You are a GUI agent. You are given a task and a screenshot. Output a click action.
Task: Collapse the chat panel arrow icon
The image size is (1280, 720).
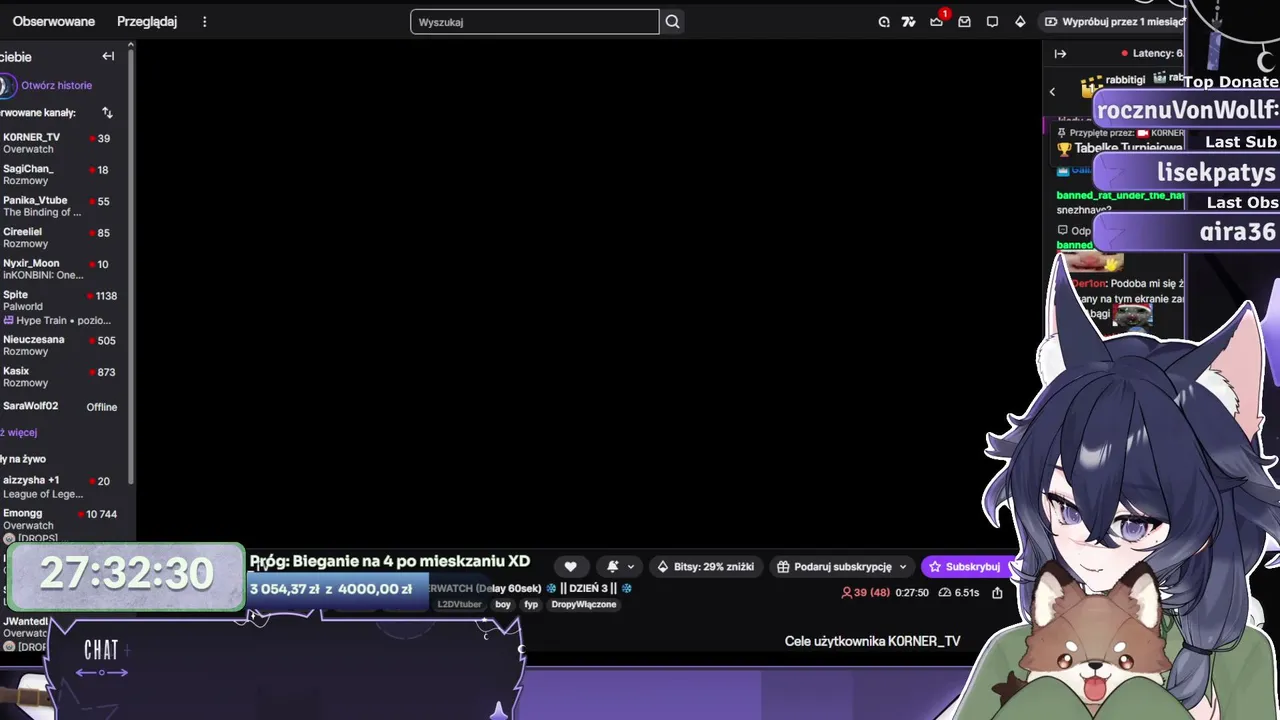click(1060, 54)
